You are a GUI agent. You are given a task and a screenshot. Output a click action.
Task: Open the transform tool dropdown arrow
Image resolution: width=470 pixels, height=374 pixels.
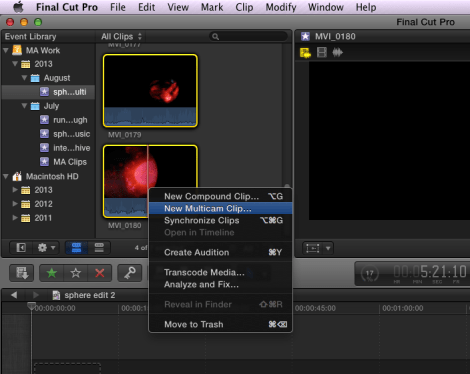point(328,248)
